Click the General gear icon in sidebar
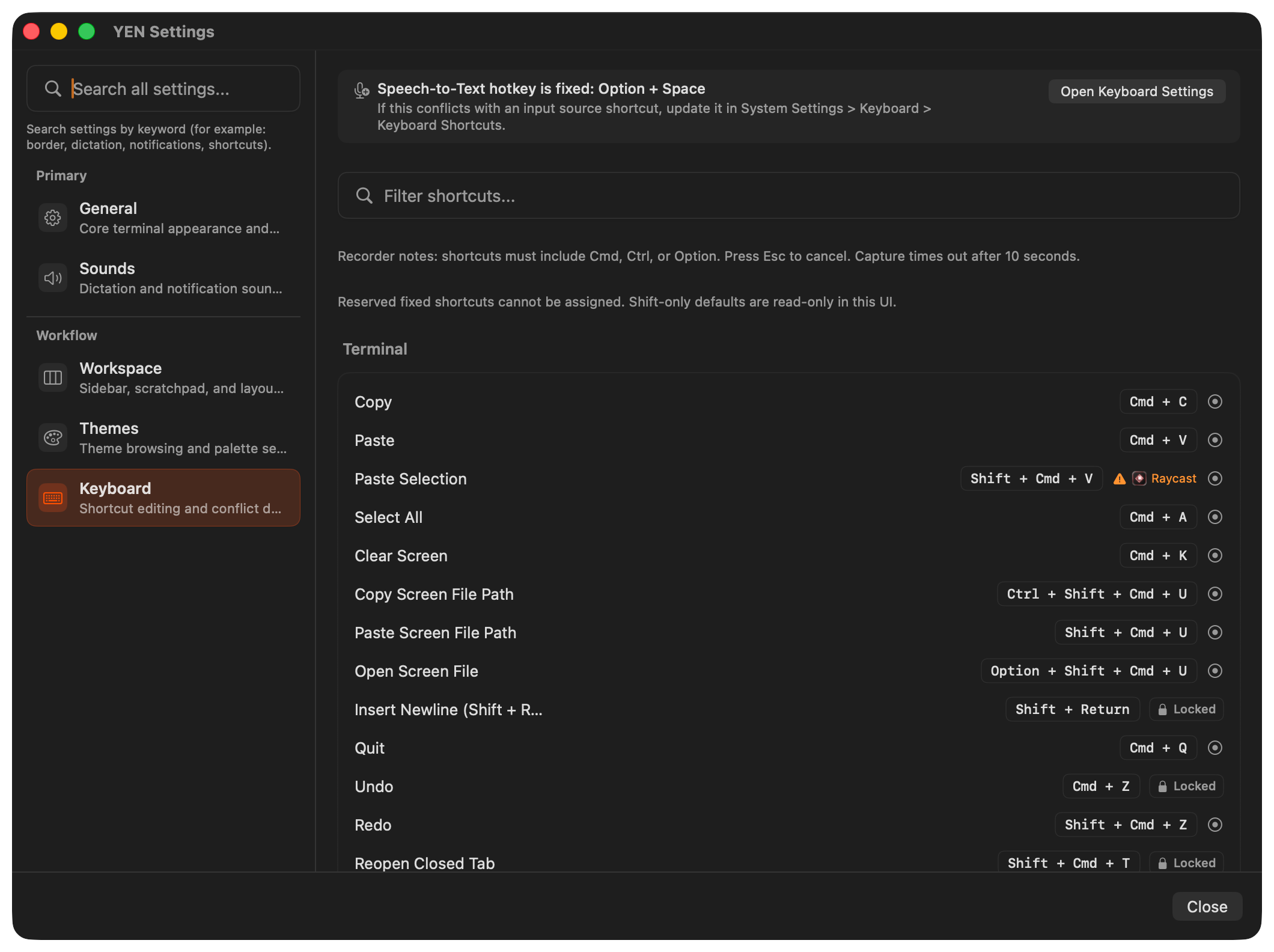The image size is (1274, 952). coord(53,218)
